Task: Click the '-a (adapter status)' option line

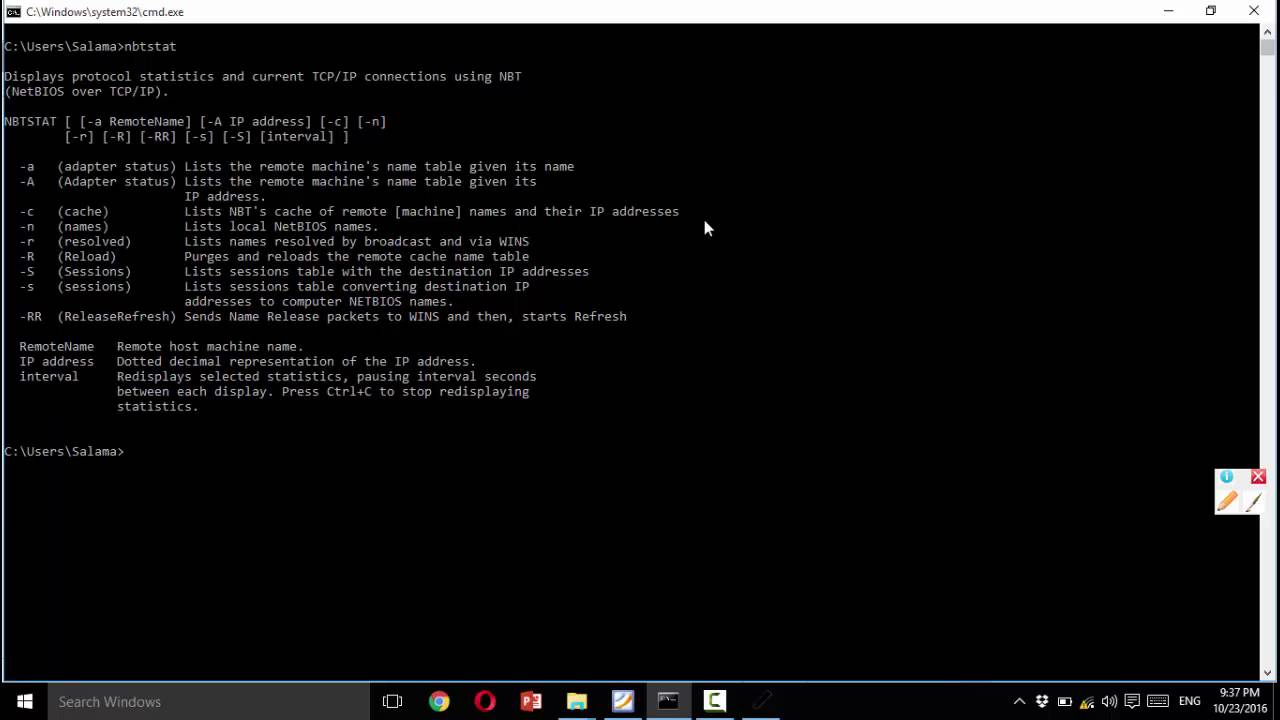Action: coord(296,166)
